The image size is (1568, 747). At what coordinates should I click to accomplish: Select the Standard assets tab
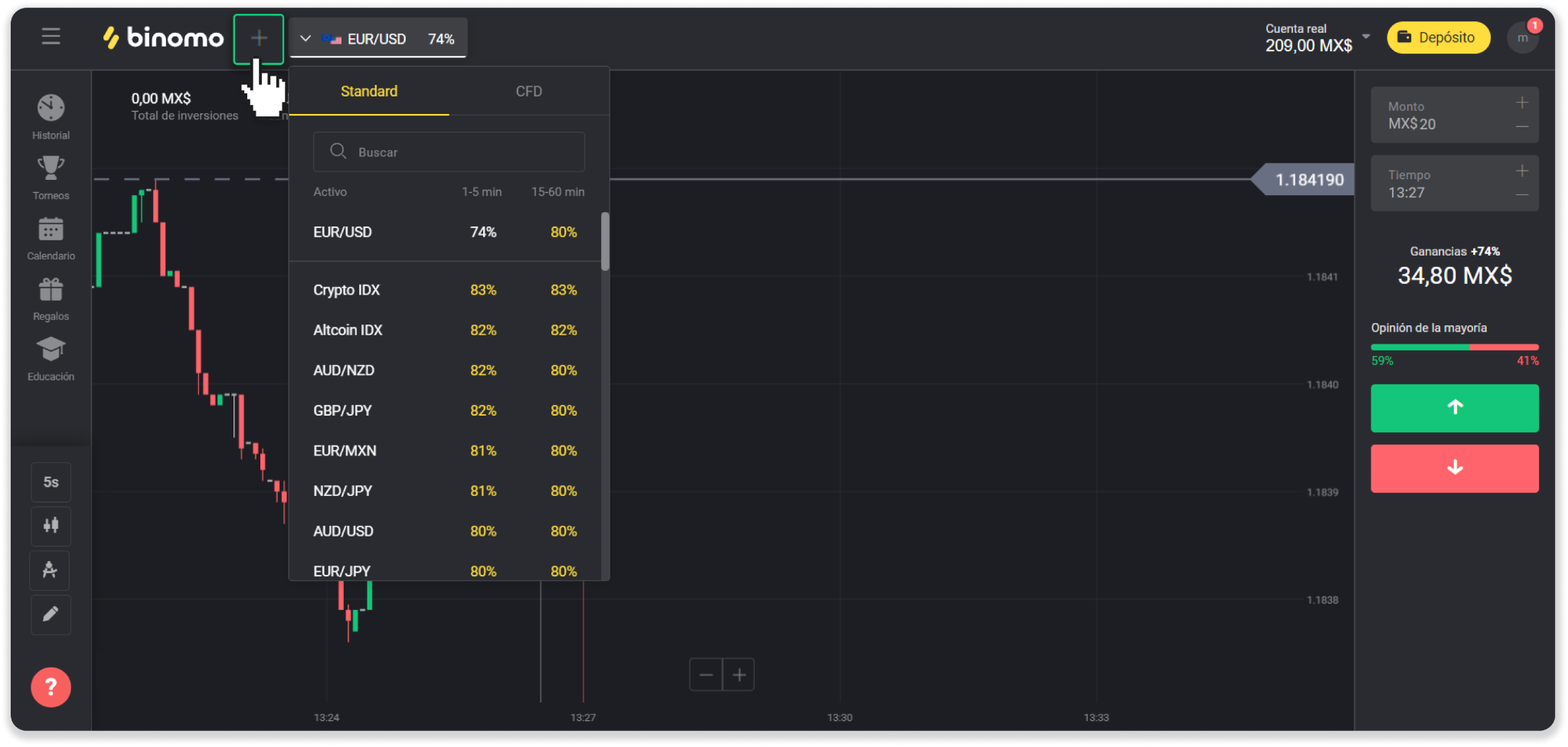[369, 92]
